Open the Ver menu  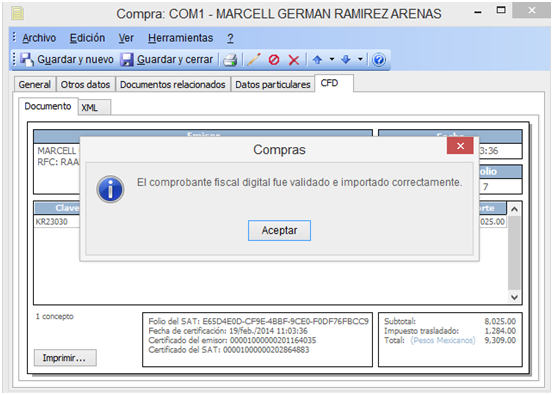click(126, 38)
